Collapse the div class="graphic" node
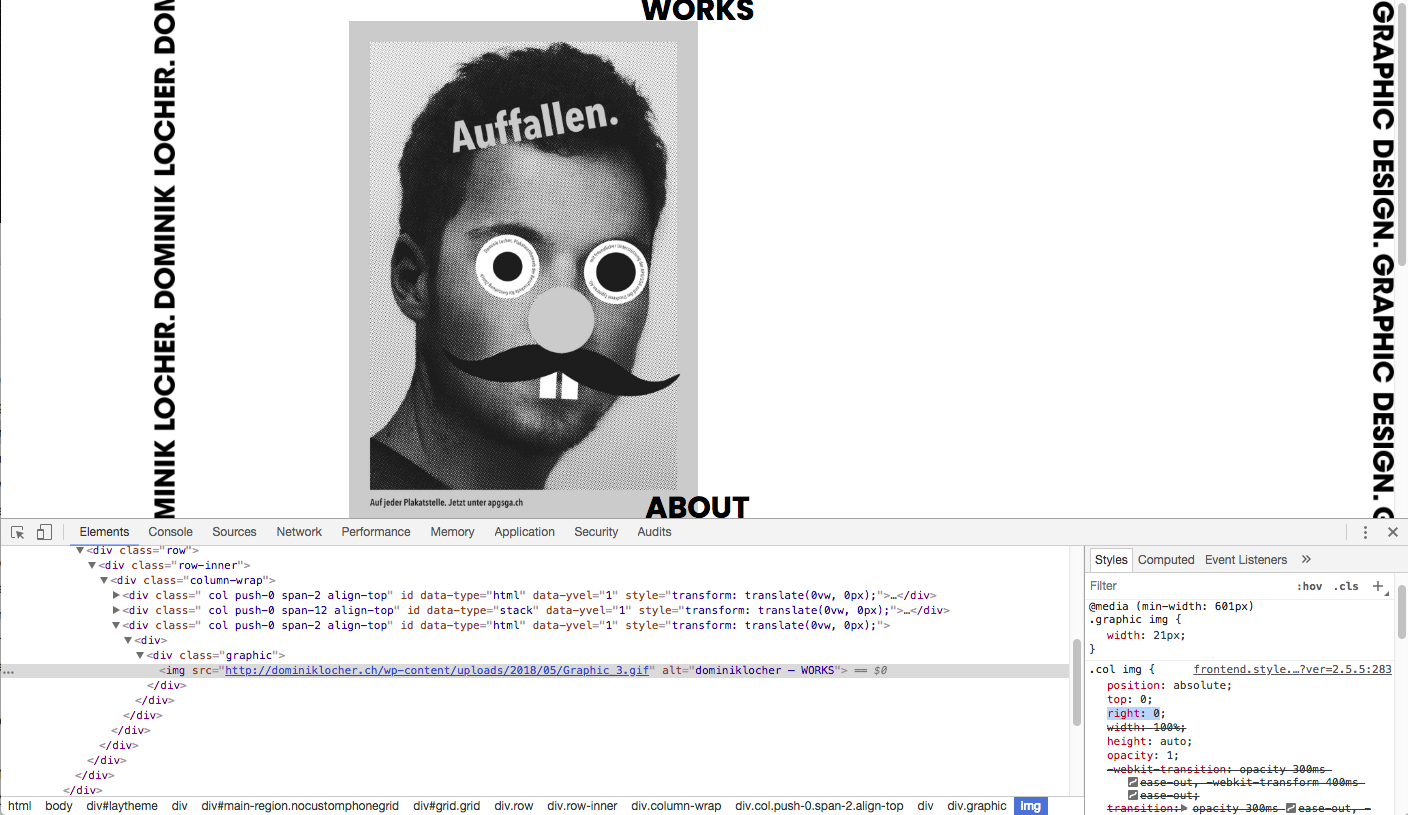The image size is (1408, 815). coord(141,655)
